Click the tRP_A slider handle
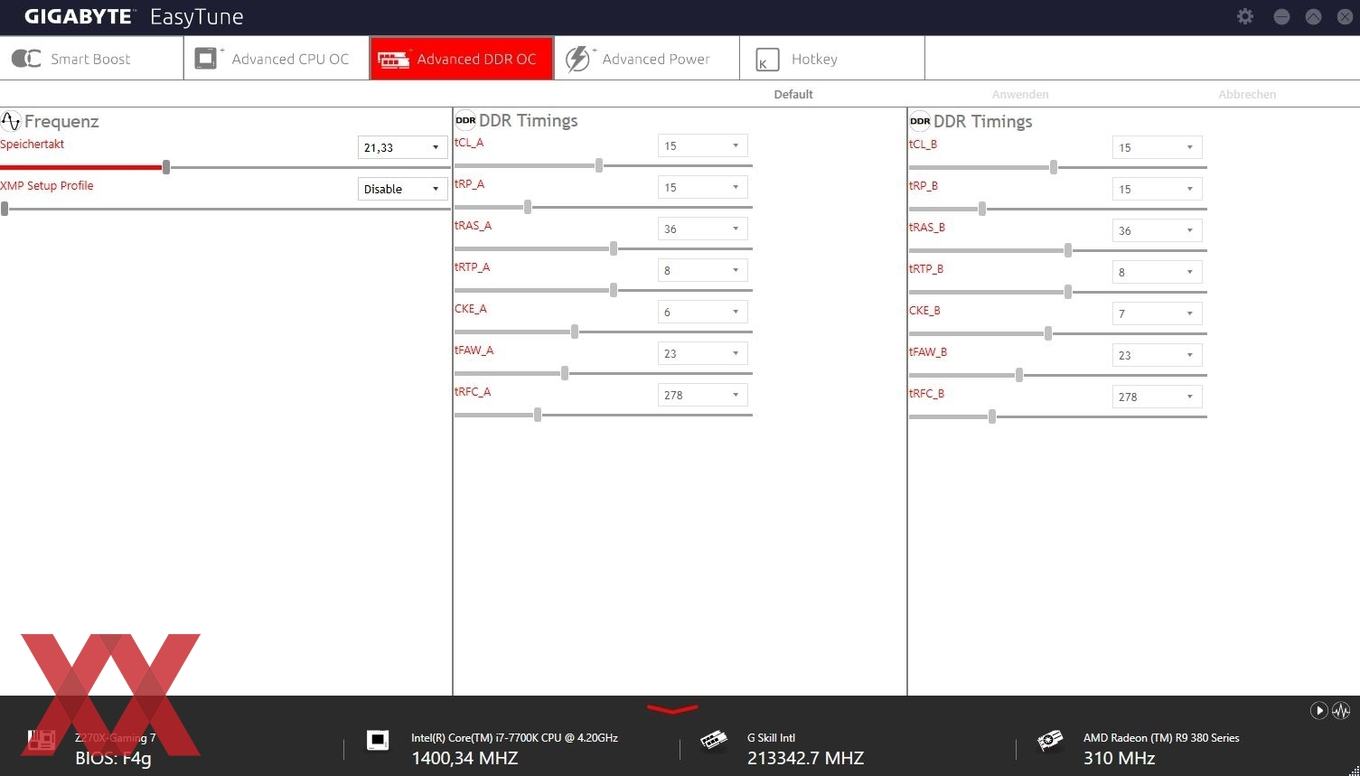The height and width of the screenshot is (776, 1360). coord(527,207)
